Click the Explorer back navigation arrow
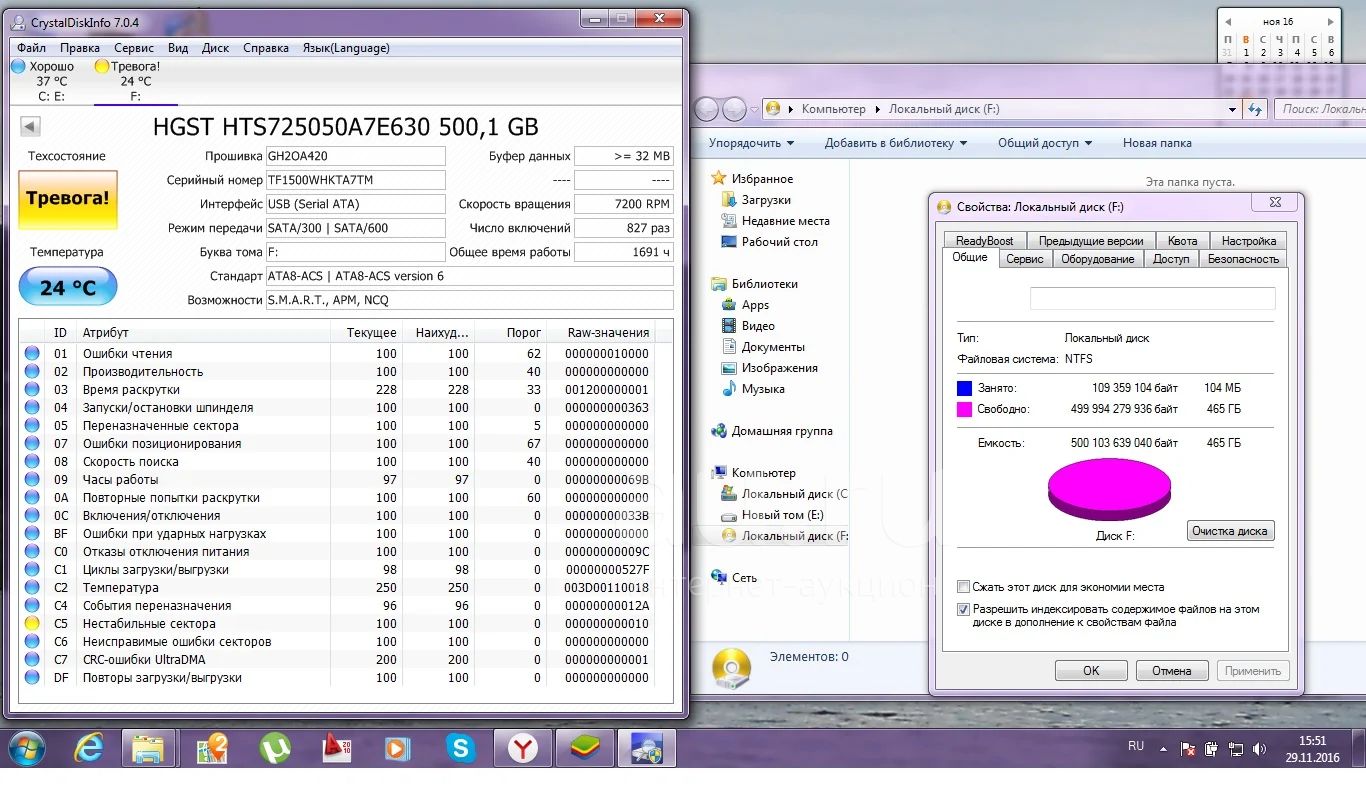The width and height of the screenshot is (1366, 804). tap(707, 109)
